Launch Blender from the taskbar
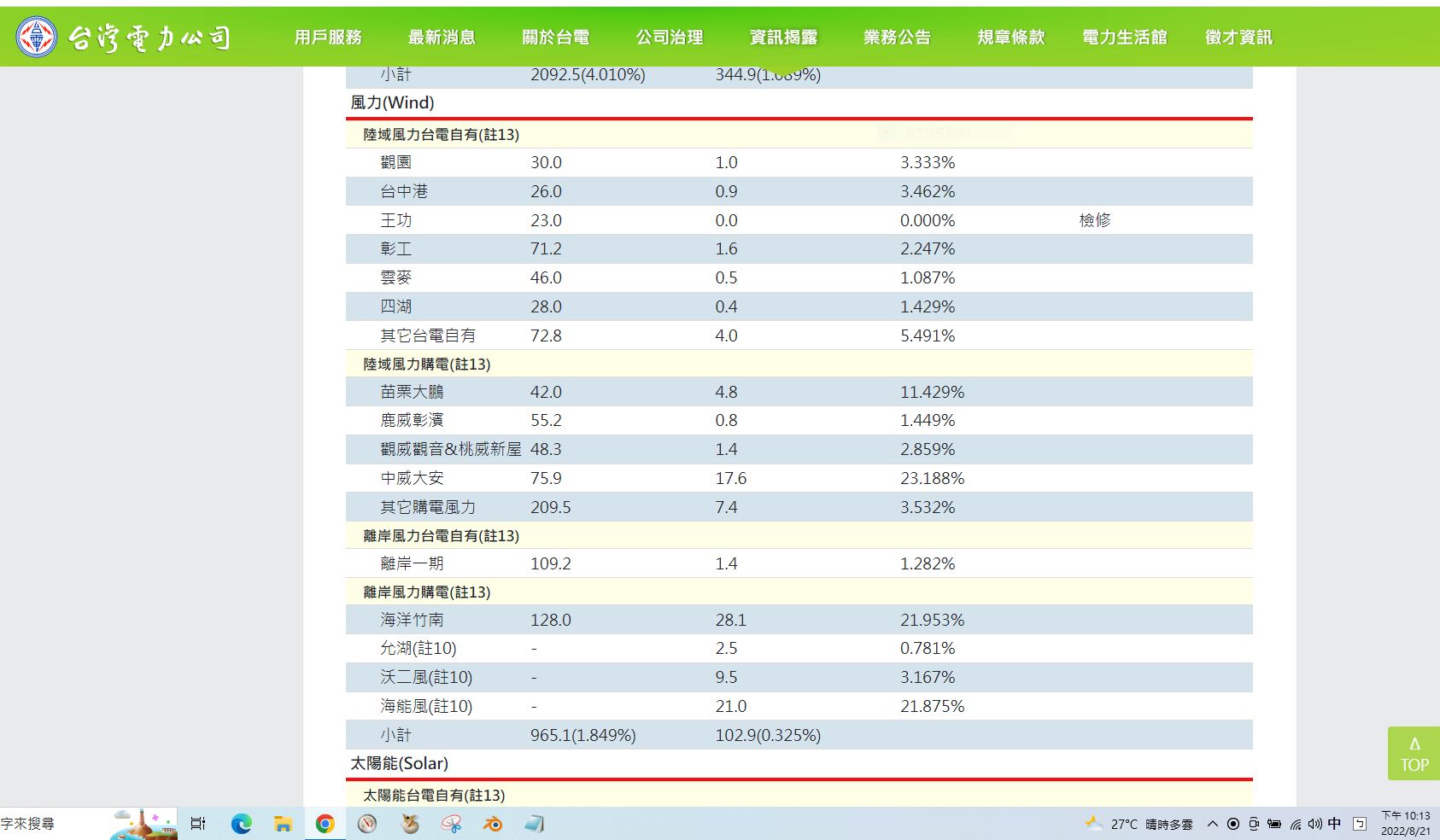Image resolution: width=1440 pixels, height=840 pixels. (493, 824)
